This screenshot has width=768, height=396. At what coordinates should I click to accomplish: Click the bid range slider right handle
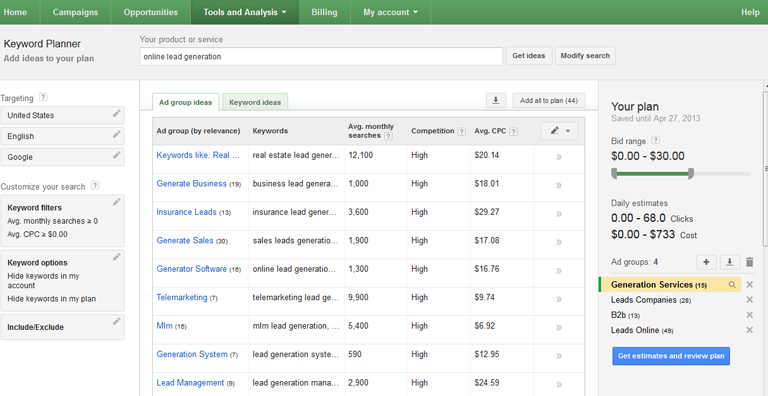691,173
